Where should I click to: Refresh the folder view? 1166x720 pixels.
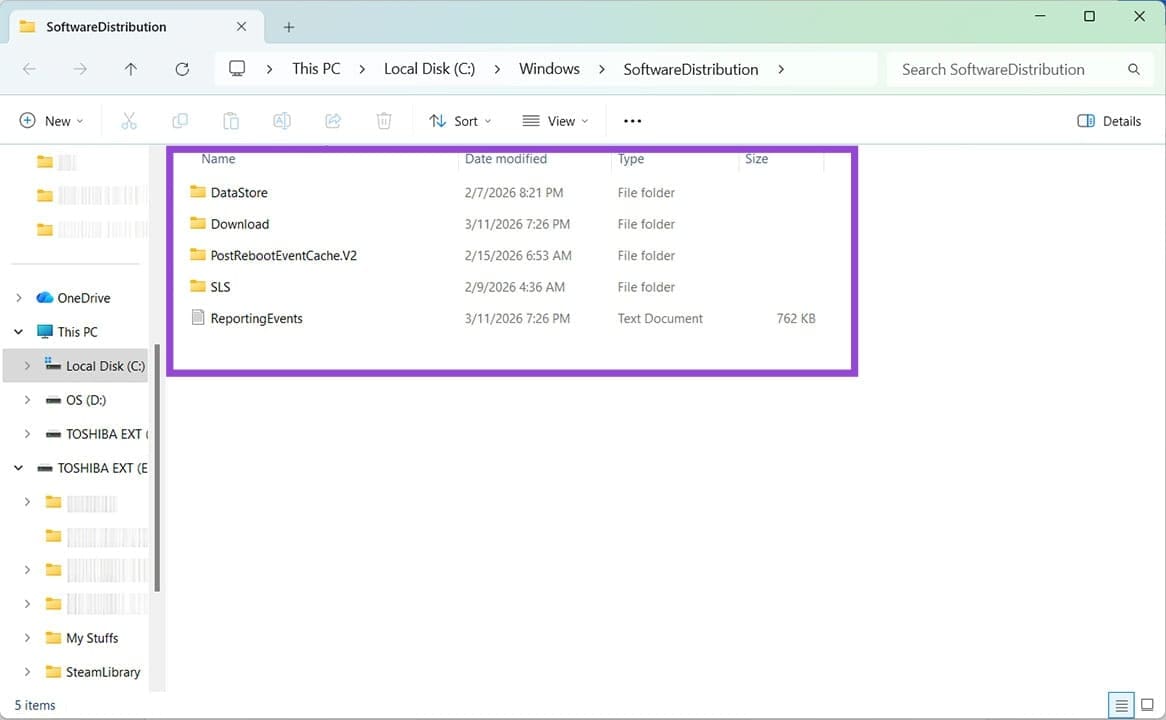point(182,69)
